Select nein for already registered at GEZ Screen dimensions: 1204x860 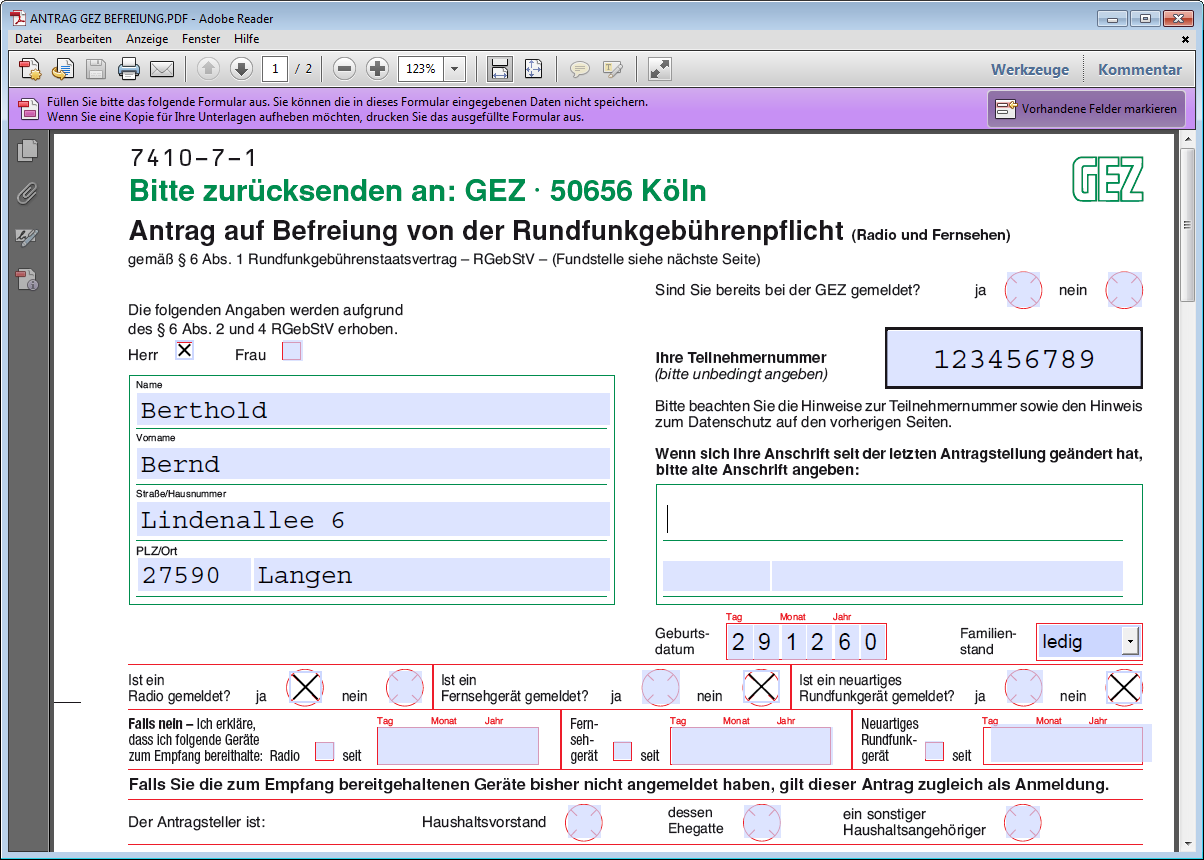pos(1124,291)
